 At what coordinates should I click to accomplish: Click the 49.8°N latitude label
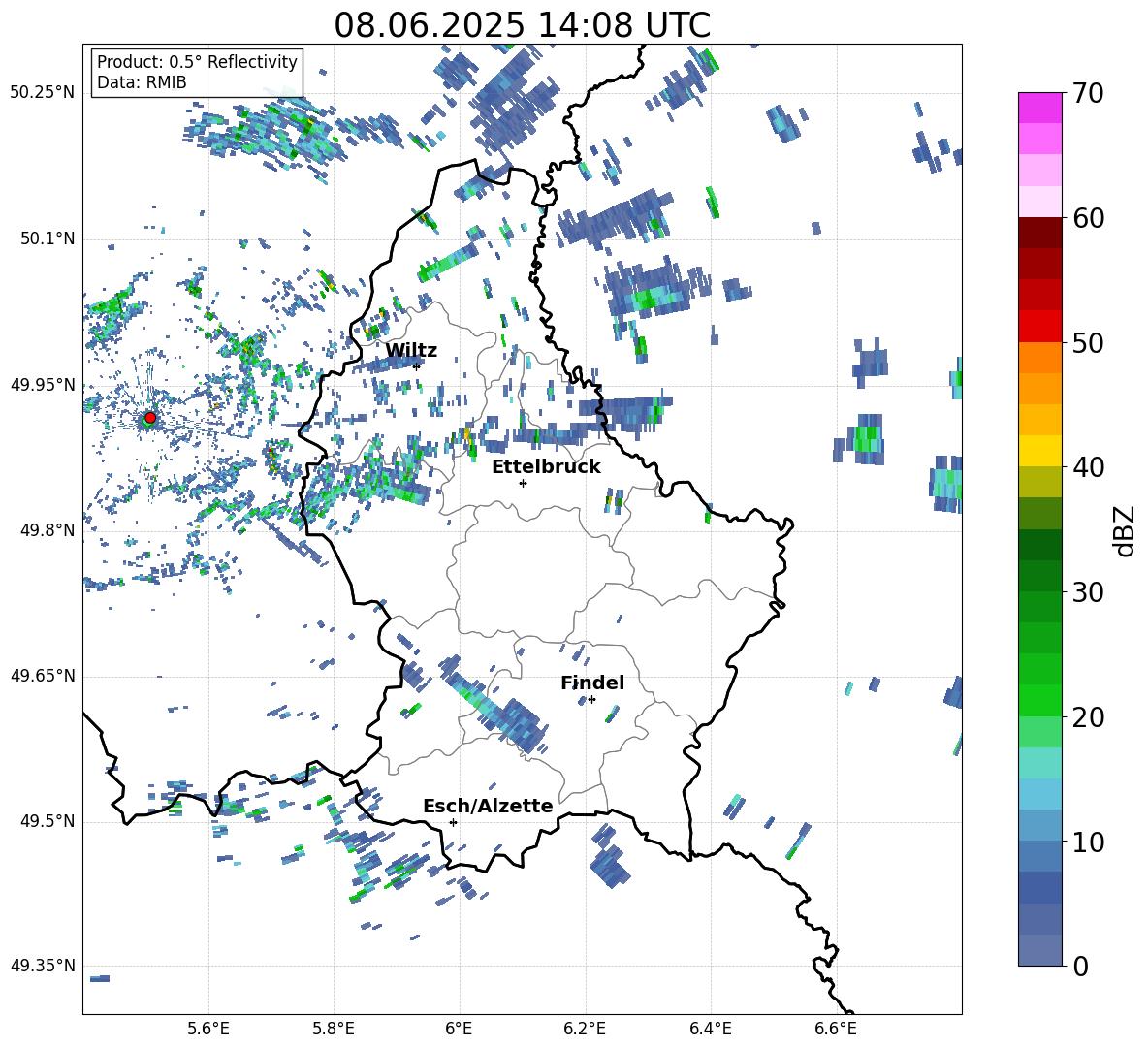point(48,530)
